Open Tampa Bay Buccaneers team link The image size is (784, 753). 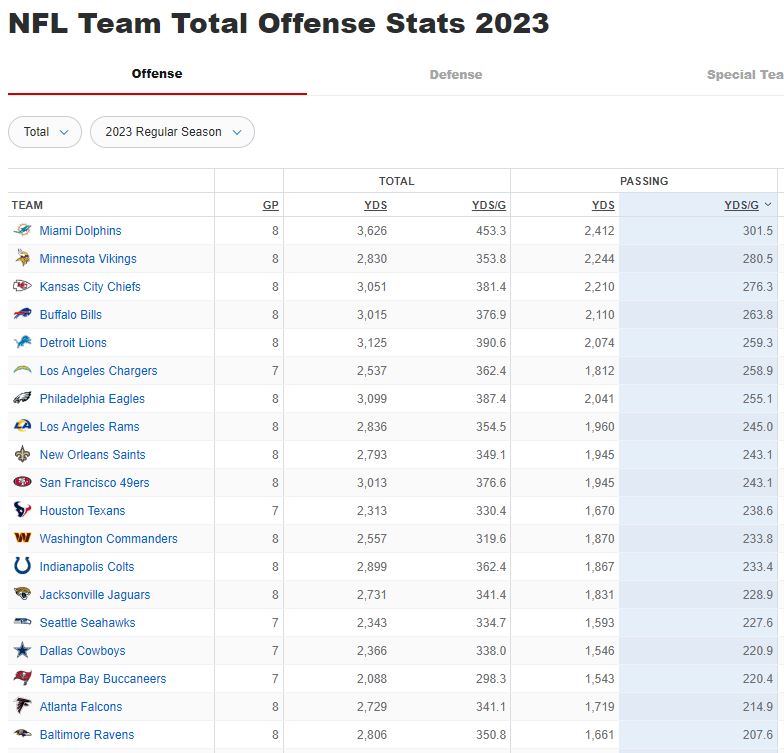pos(103,678)
